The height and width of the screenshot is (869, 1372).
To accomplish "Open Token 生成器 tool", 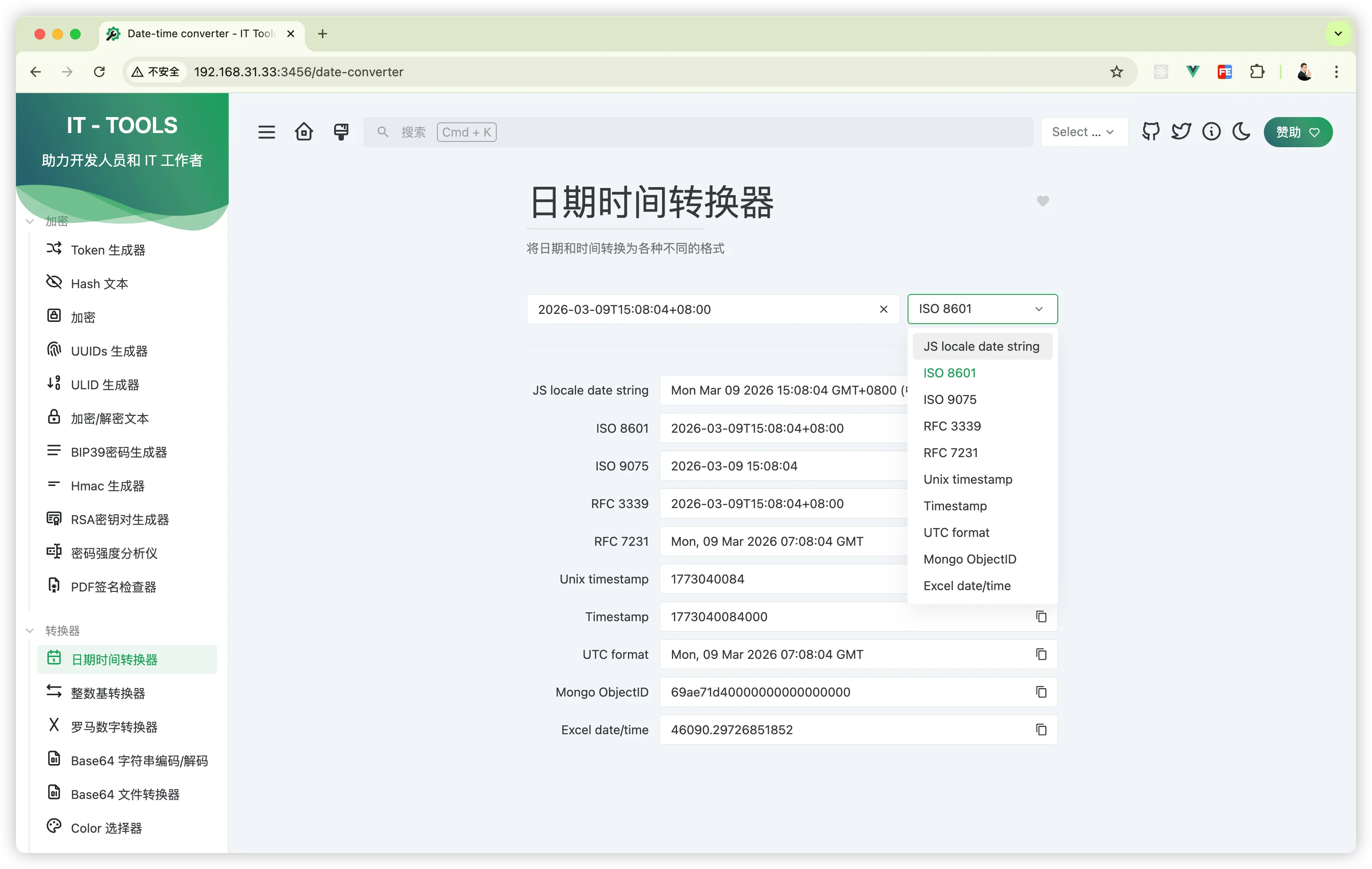I will click(127, 250).
